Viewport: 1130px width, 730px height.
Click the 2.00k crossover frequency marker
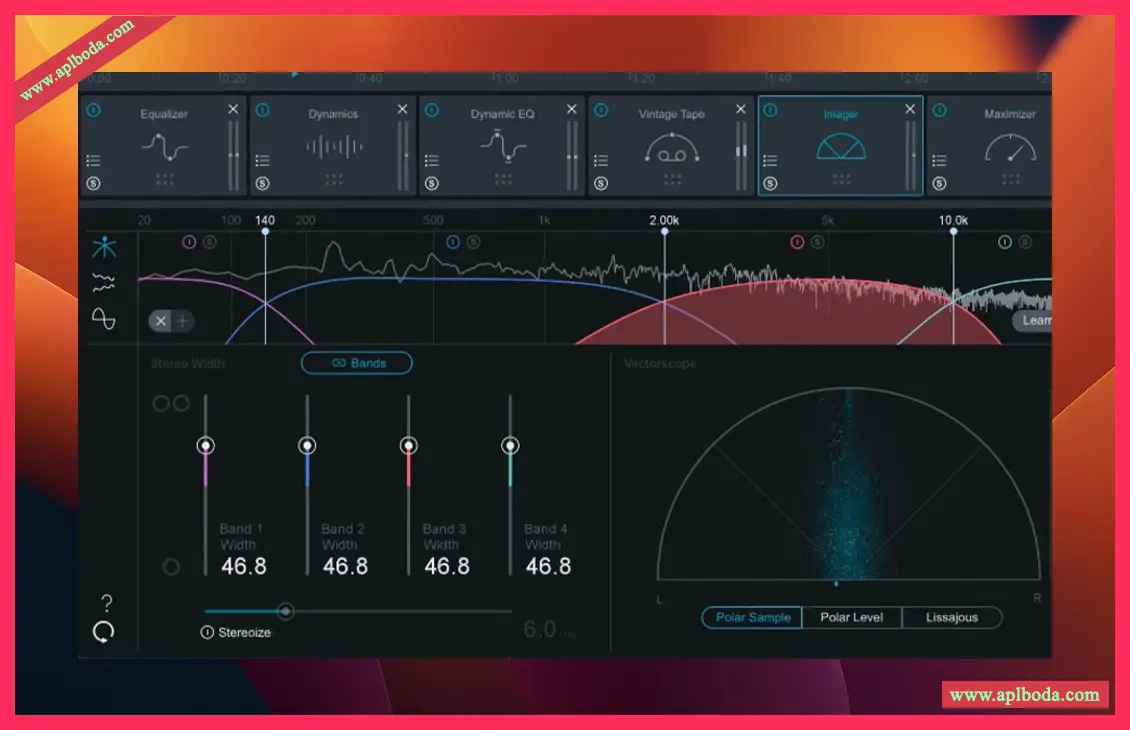click(x=664, y=230)
